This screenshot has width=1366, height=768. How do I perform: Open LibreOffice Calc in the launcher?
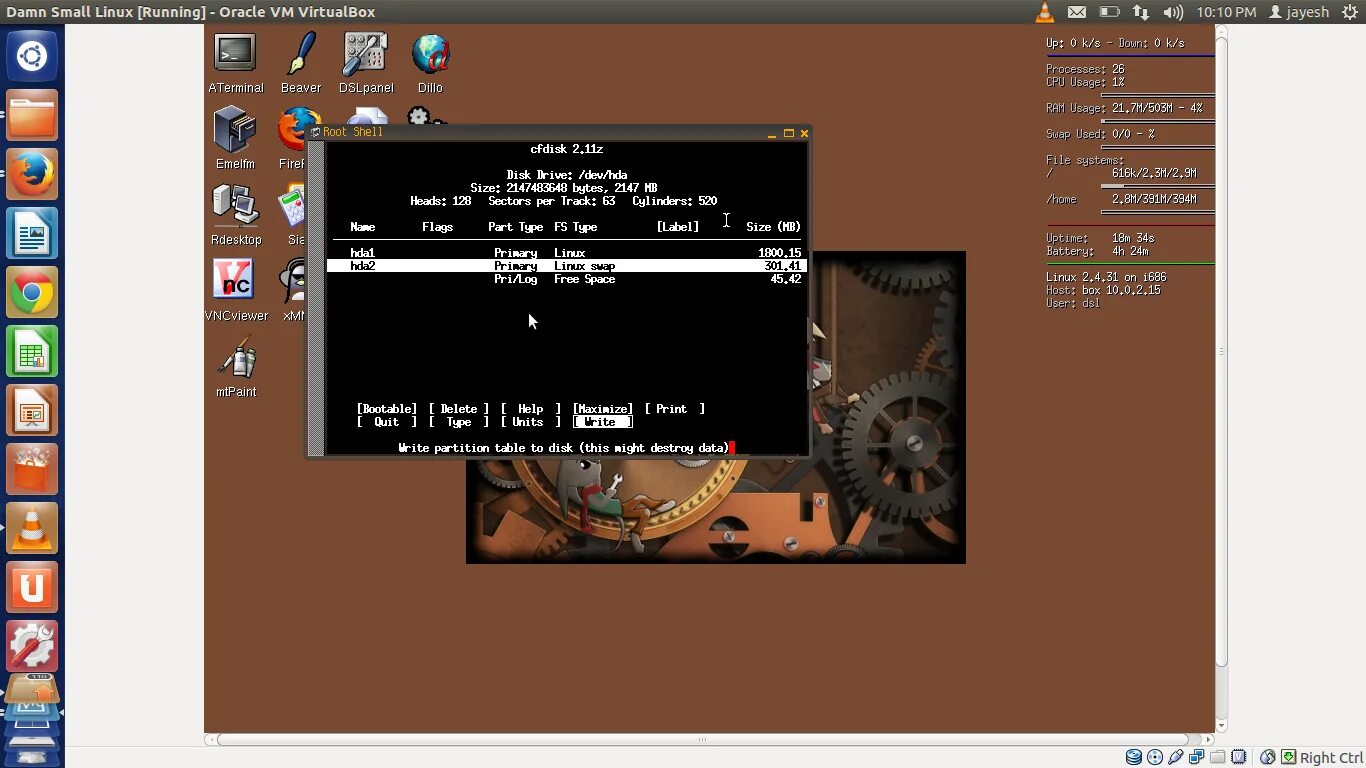[x=32, y=351]
